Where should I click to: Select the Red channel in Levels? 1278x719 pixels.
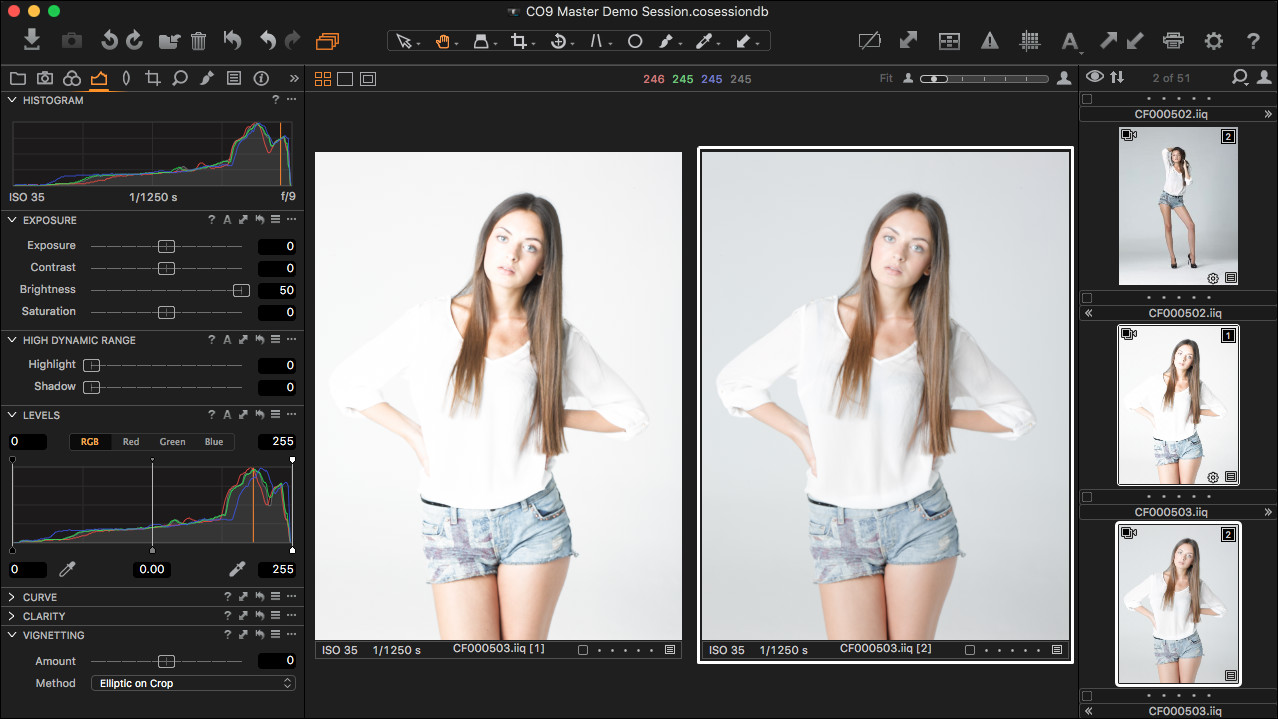point(131,441)
